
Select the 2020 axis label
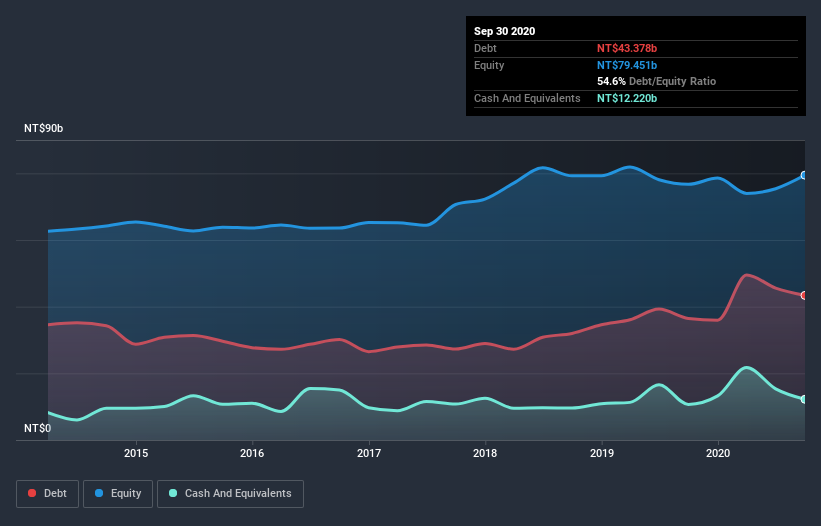718,453
